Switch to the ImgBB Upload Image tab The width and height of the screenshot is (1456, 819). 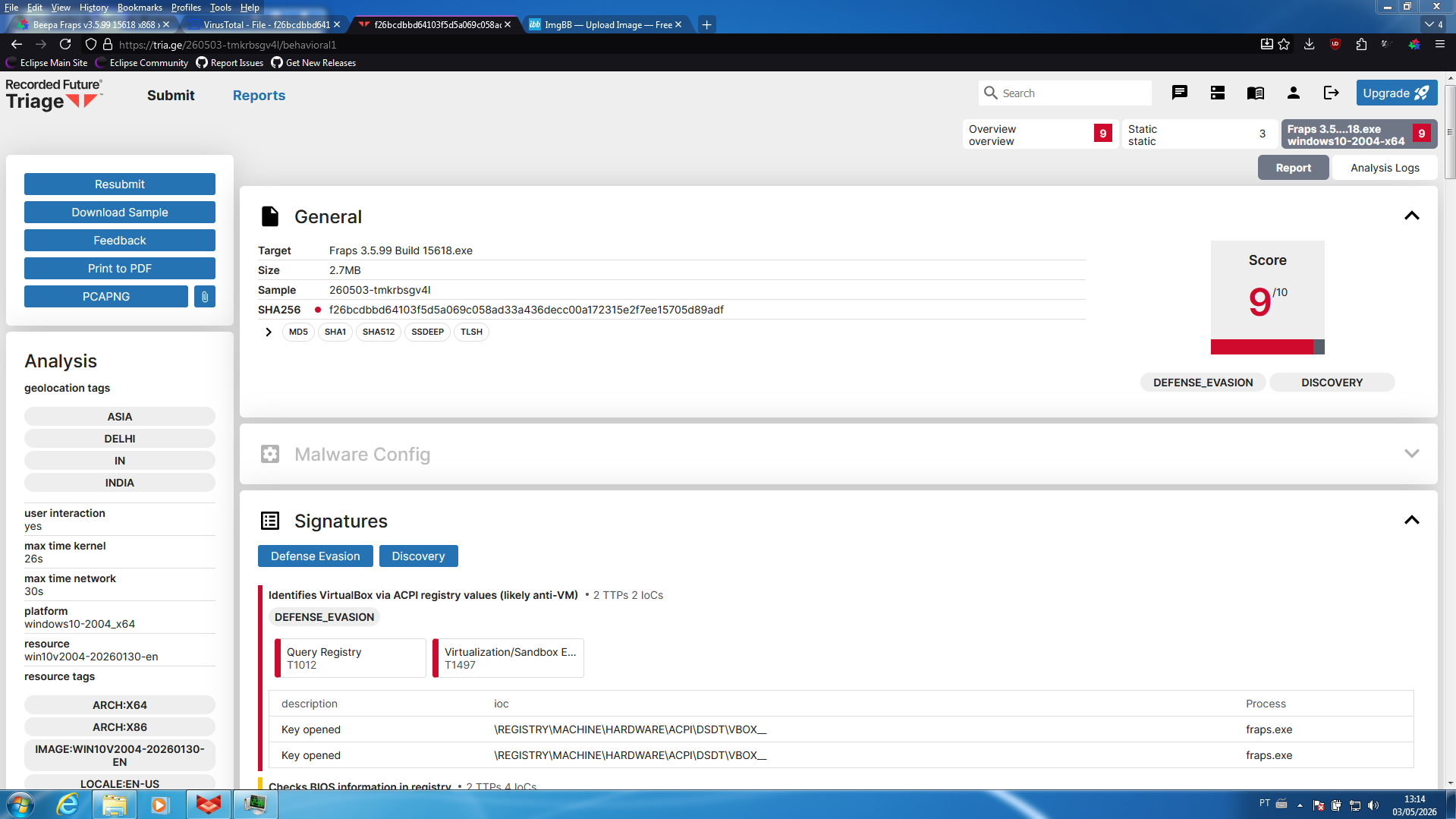click(606, 24)
